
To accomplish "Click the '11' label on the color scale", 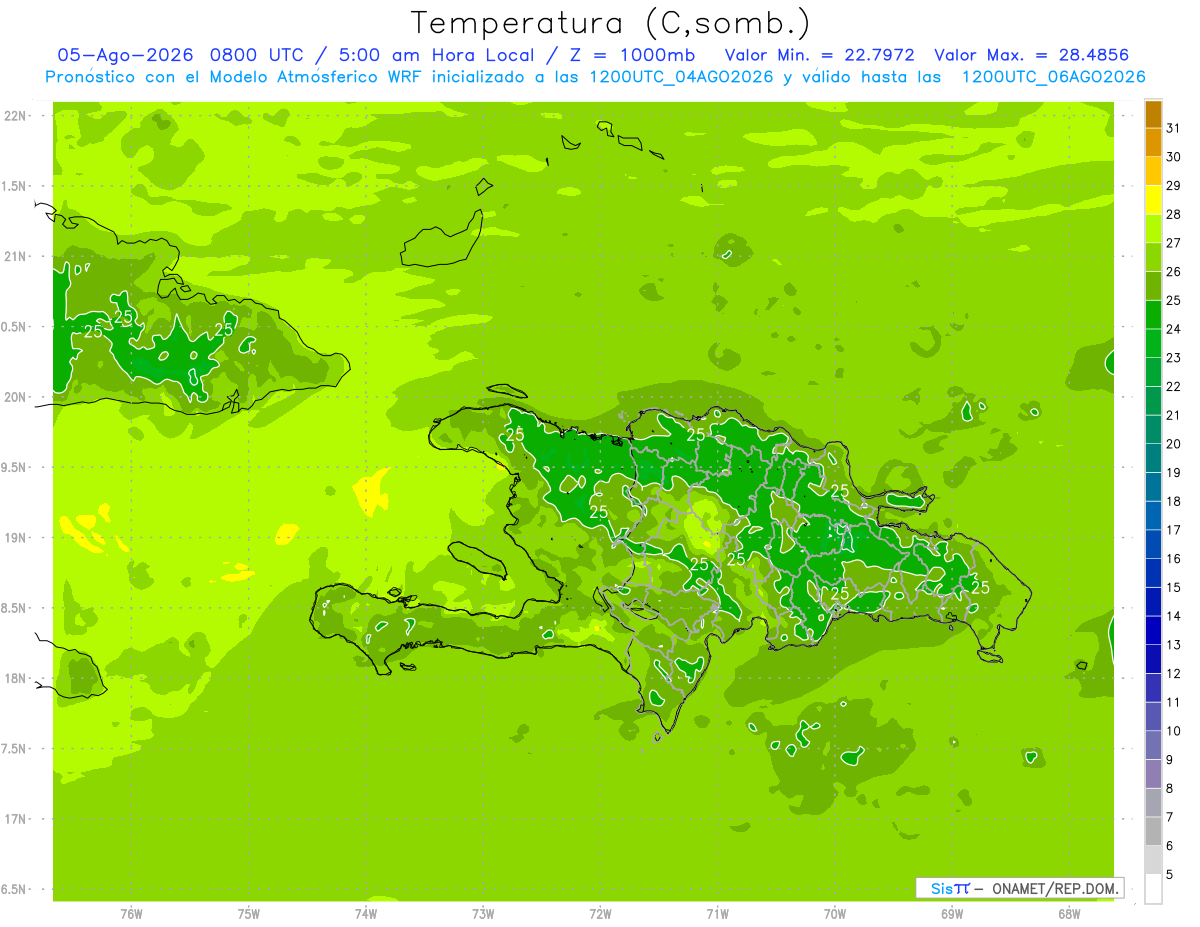I will (1174, 703).
